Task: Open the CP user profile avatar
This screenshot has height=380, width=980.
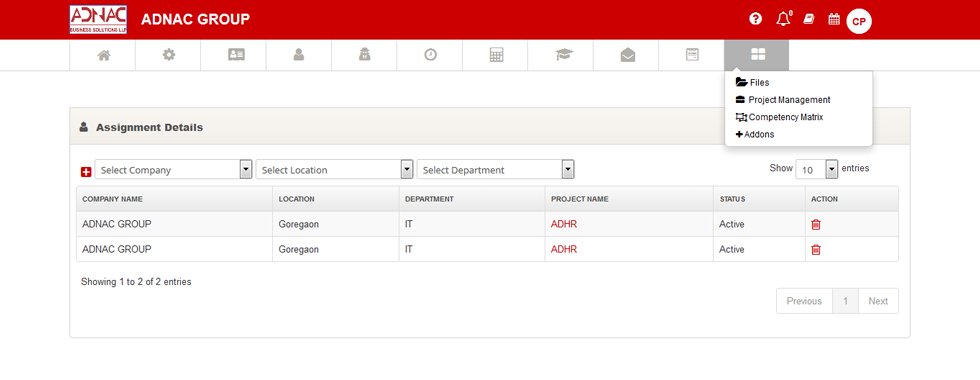Action: click(x=859, y=21)
